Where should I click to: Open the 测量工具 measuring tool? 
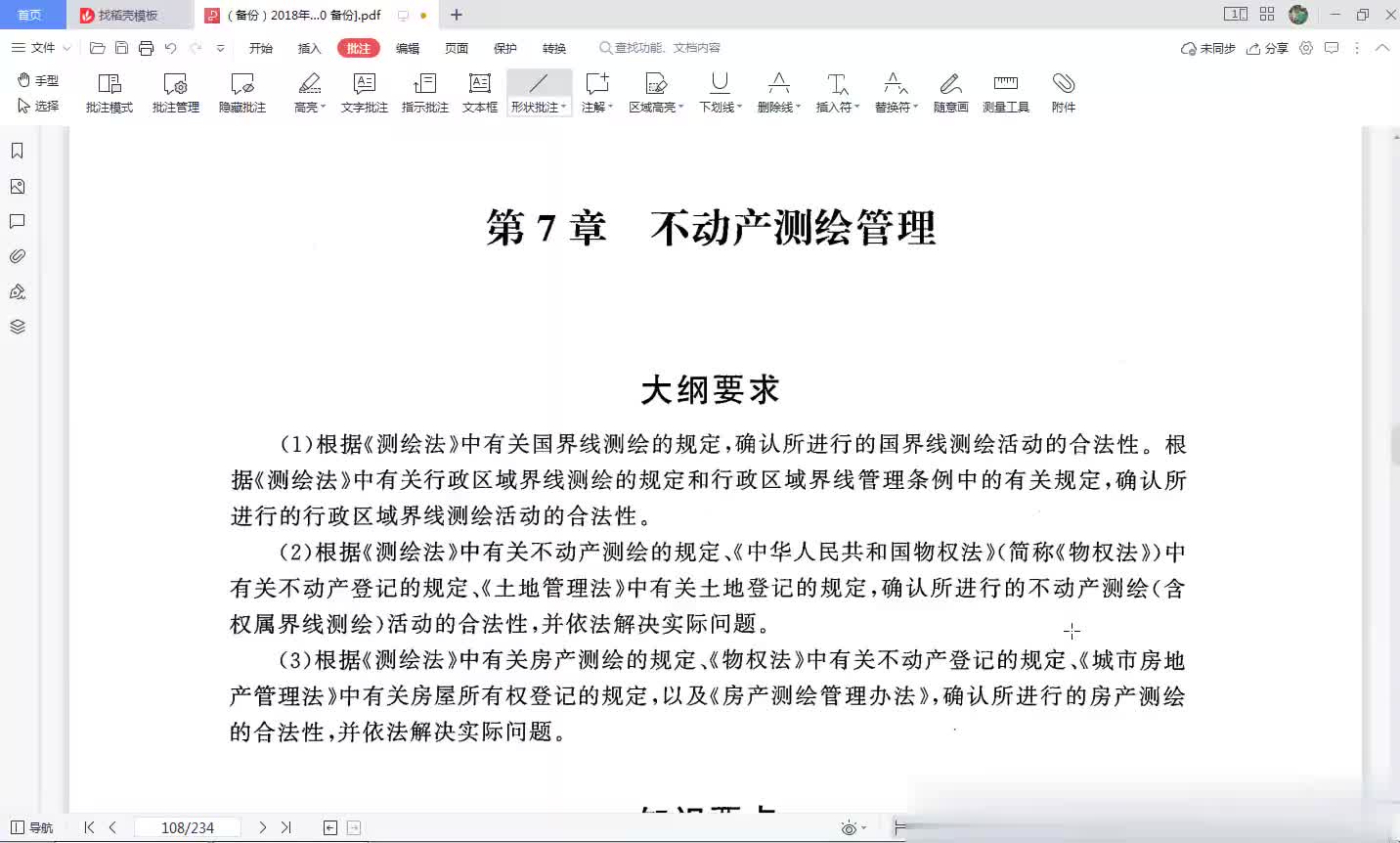(1005, 93)
